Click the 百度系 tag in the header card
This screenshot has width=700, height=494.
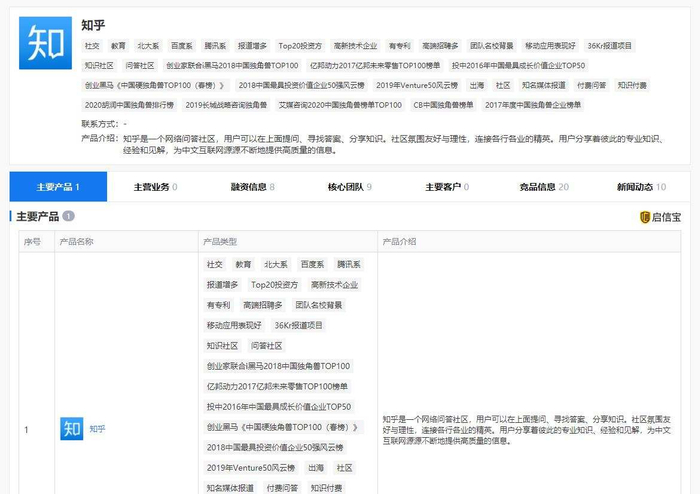point(182,46)
